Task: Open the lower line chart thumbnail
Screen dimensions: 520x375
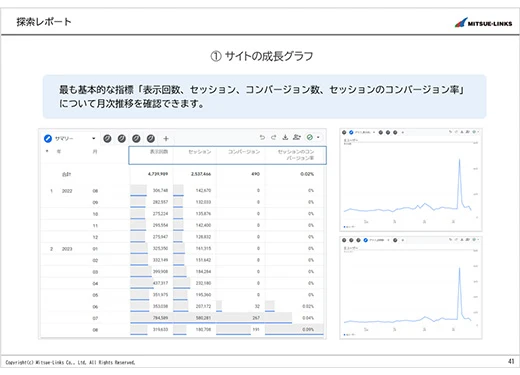Action: 411,288
